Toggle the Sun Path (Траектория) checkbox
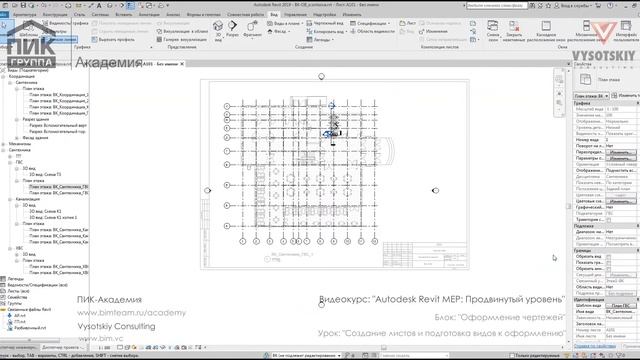The image size is (640, 360). point(609,220)
